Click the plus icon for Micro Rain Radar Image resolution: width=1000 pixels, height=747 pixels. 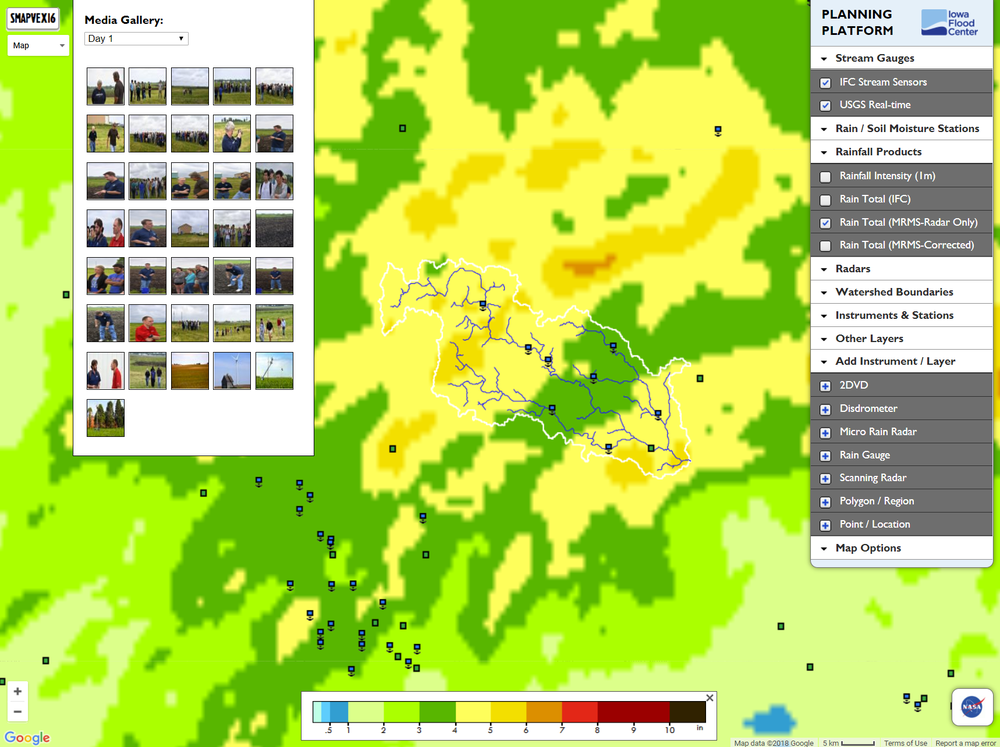[825, 432]
